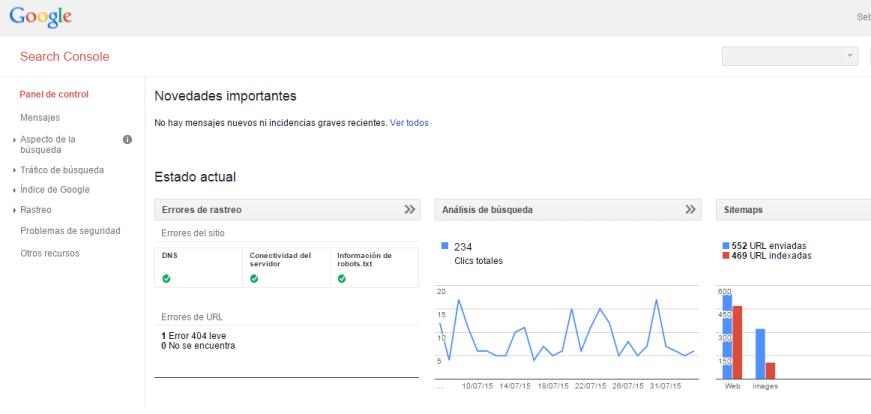This screenshot has width=871, height=414.
Task: Click the Web axis label in Sitemaps chart
Action: pos(733,386)
